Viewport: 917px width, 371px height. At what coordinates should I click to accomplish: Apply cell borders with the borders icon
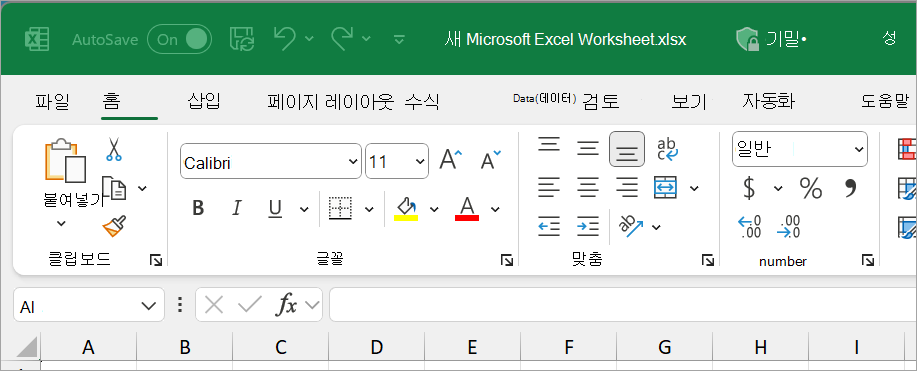click(340, 208)
